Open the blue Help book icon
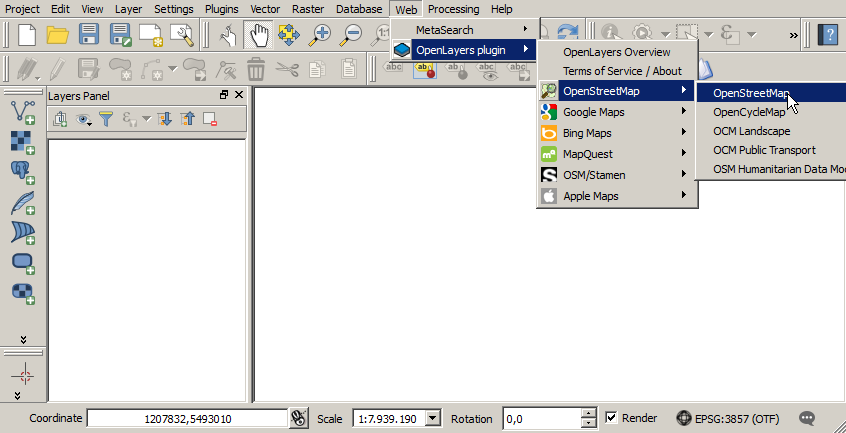The height and width of the screenshot is (433, 846). (x=828, y=35)
